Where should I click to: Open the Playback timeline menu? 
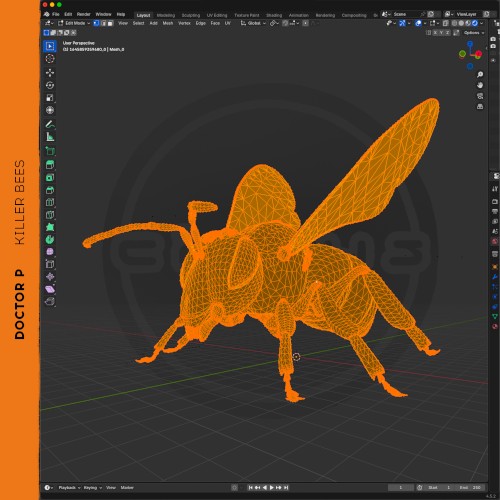coord(69,487)
